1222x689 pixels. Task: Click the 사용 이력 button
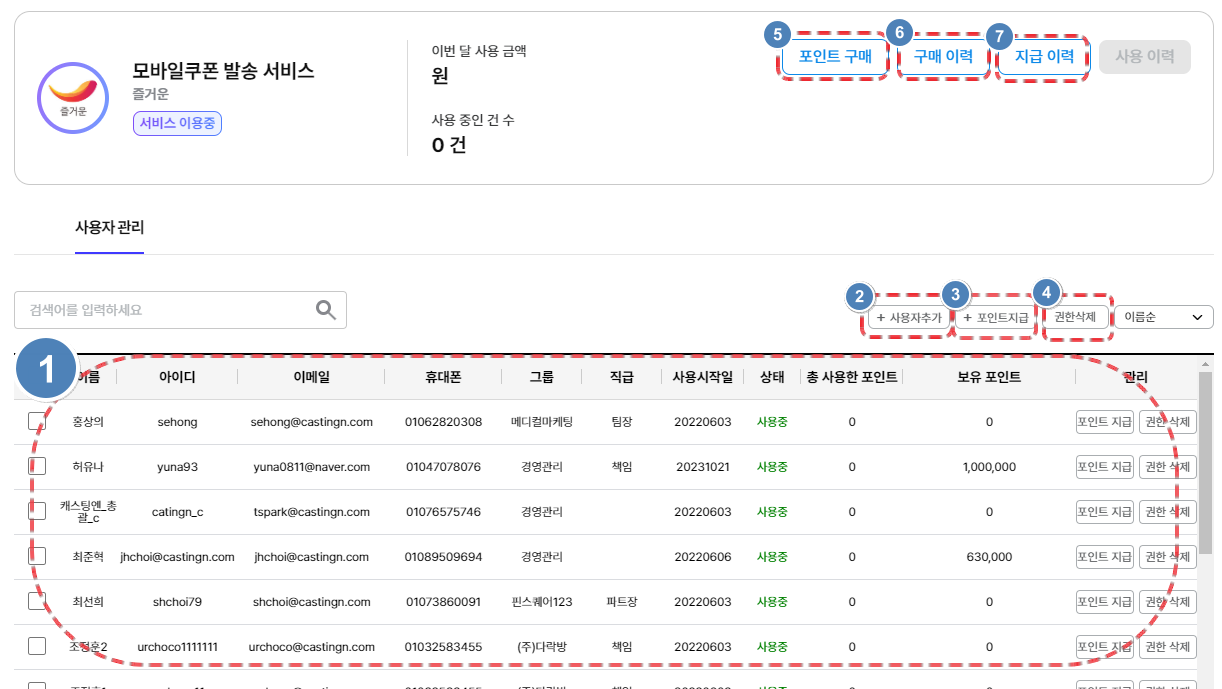click(1145, 57)
